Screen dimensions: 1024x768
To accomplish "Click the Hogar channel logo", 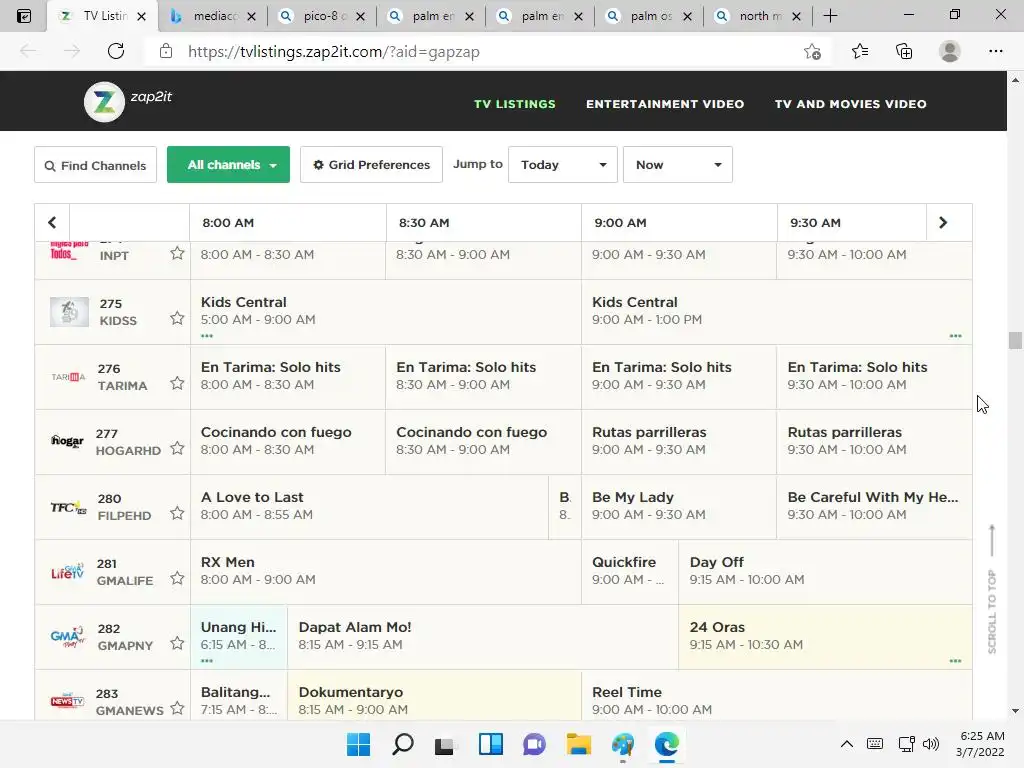I will [67, 441].
